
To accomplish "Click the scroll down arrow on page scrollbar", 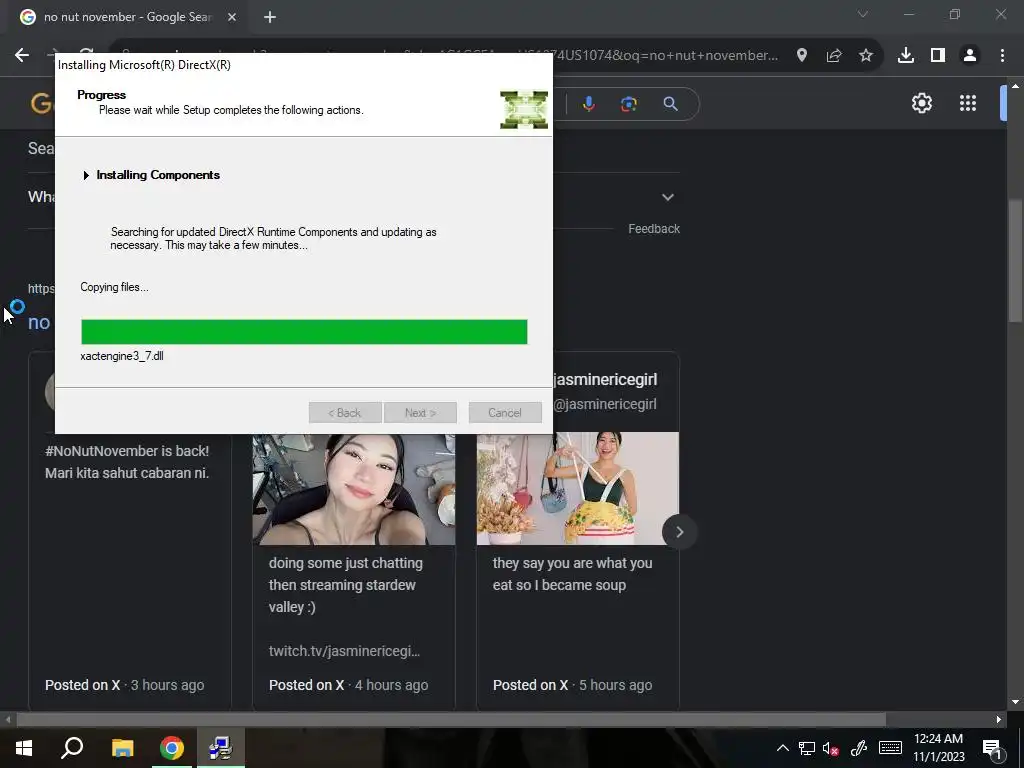I will tap(1015, 702).
